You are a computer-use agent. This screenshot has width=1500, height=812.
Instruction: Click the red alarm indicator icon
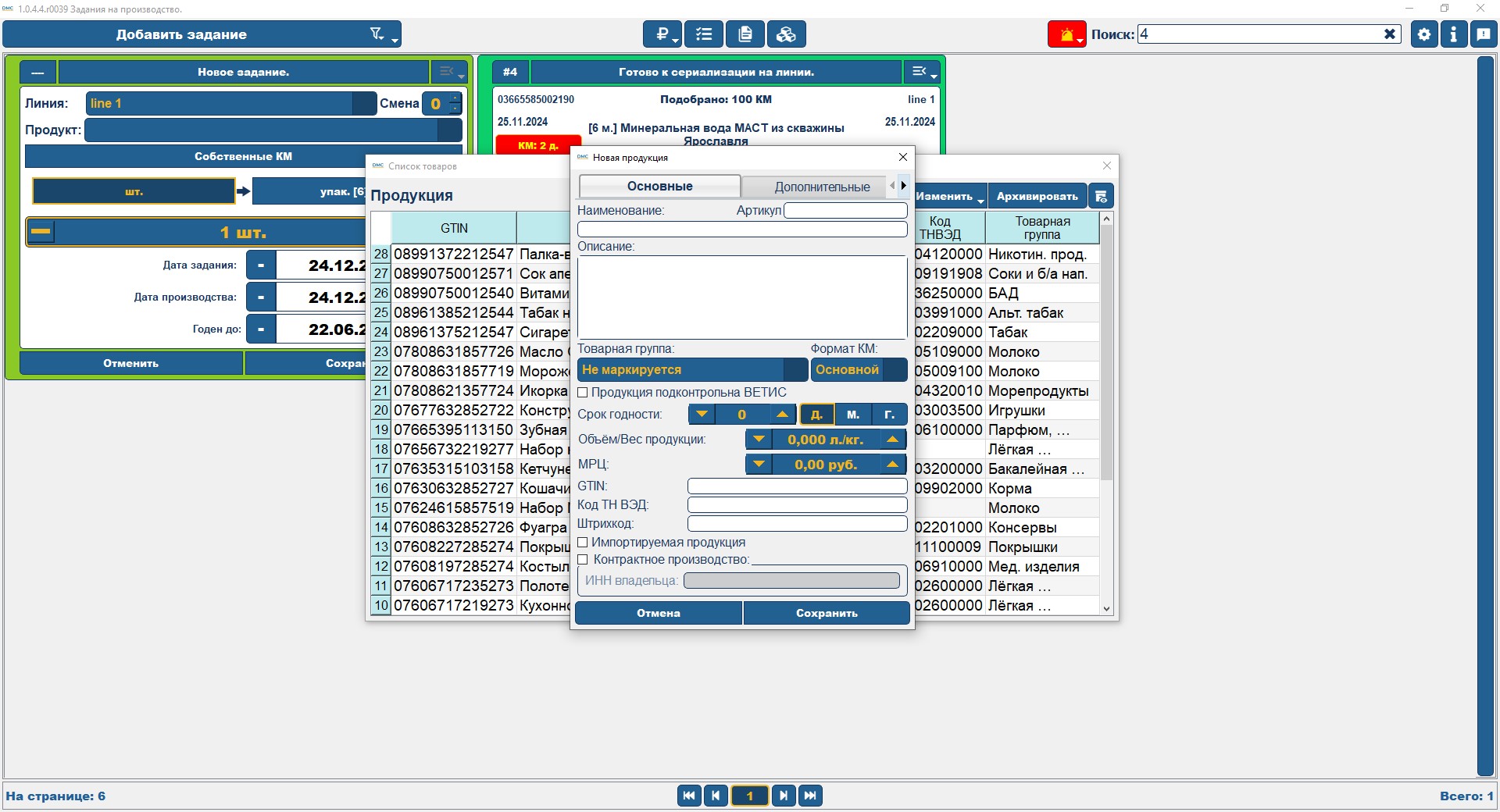(x=1067, y=34)
